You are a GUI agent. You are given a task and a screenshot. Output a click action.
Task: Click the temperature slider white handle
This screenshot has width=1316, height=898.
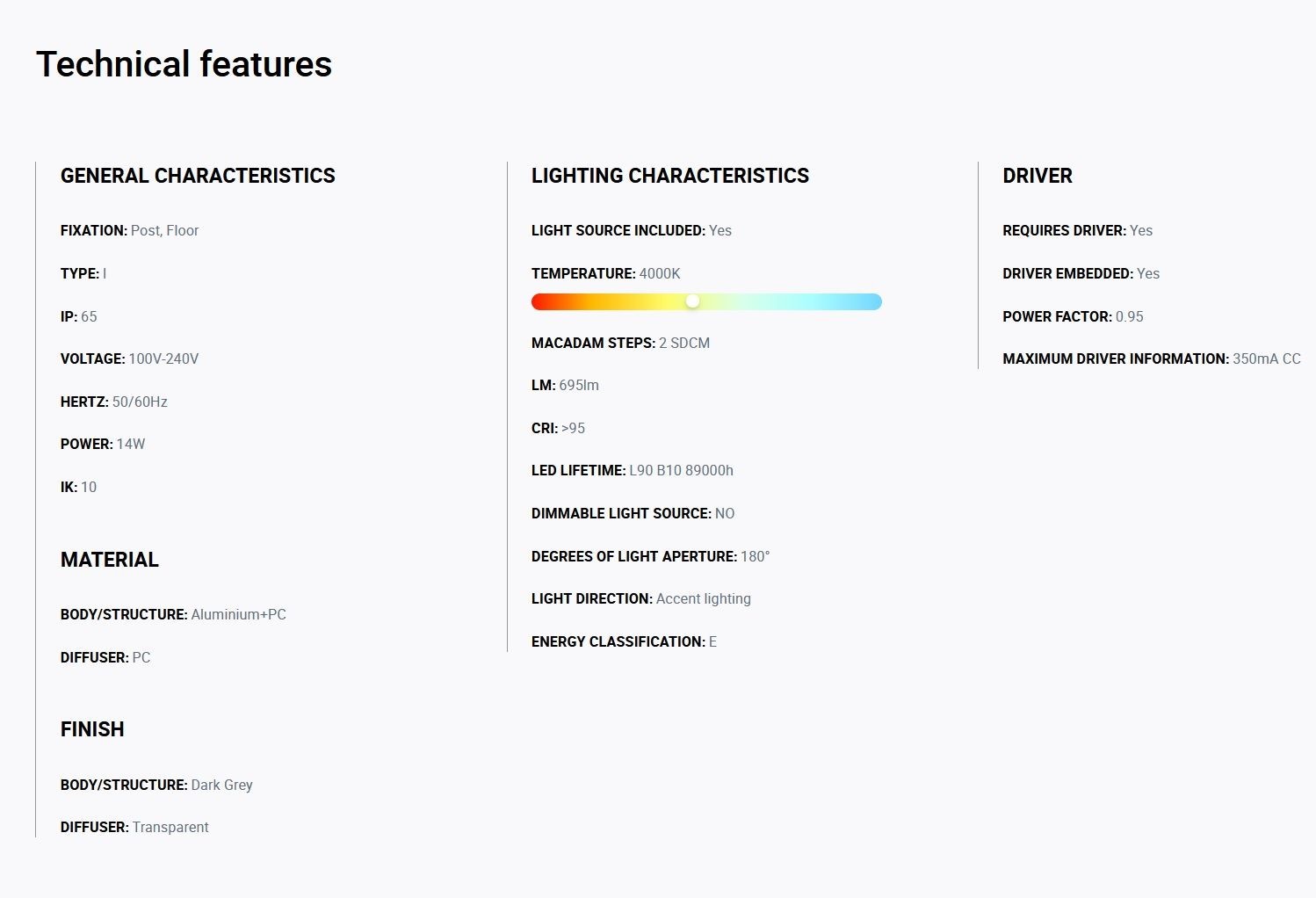692,301
